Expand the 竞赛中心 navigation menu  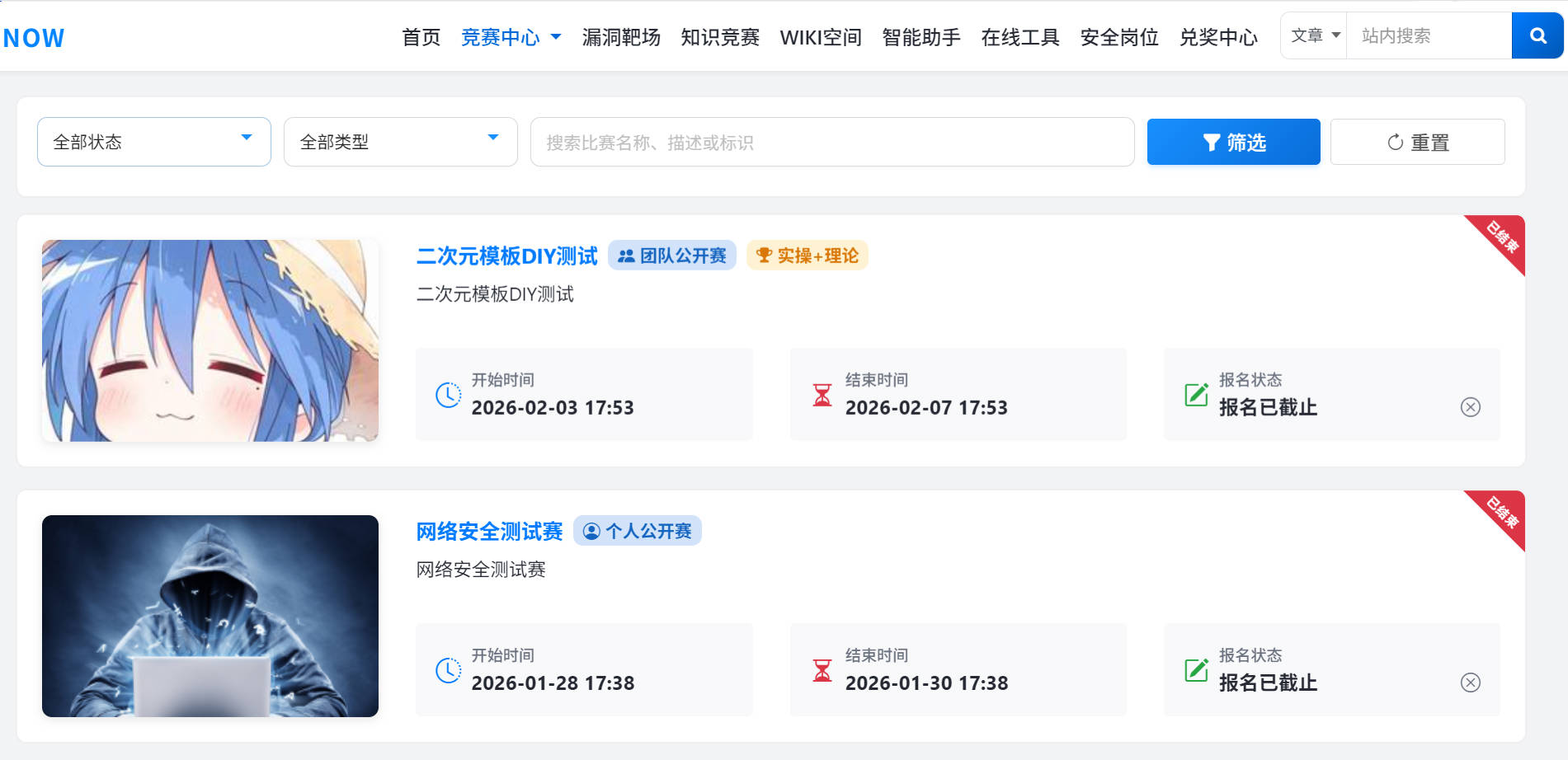click(510, 37)
